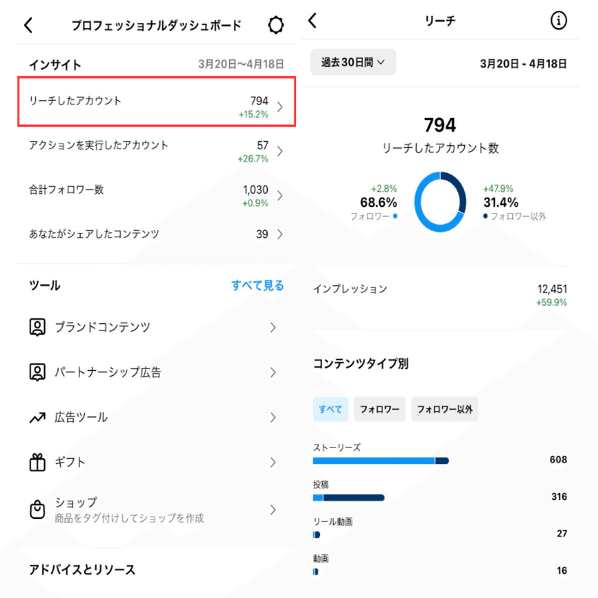Image resolution: width=598 pixels, height=598 pixels.
Task: Click the ギフト gift box icon
Action: click(x=37, y=462)
